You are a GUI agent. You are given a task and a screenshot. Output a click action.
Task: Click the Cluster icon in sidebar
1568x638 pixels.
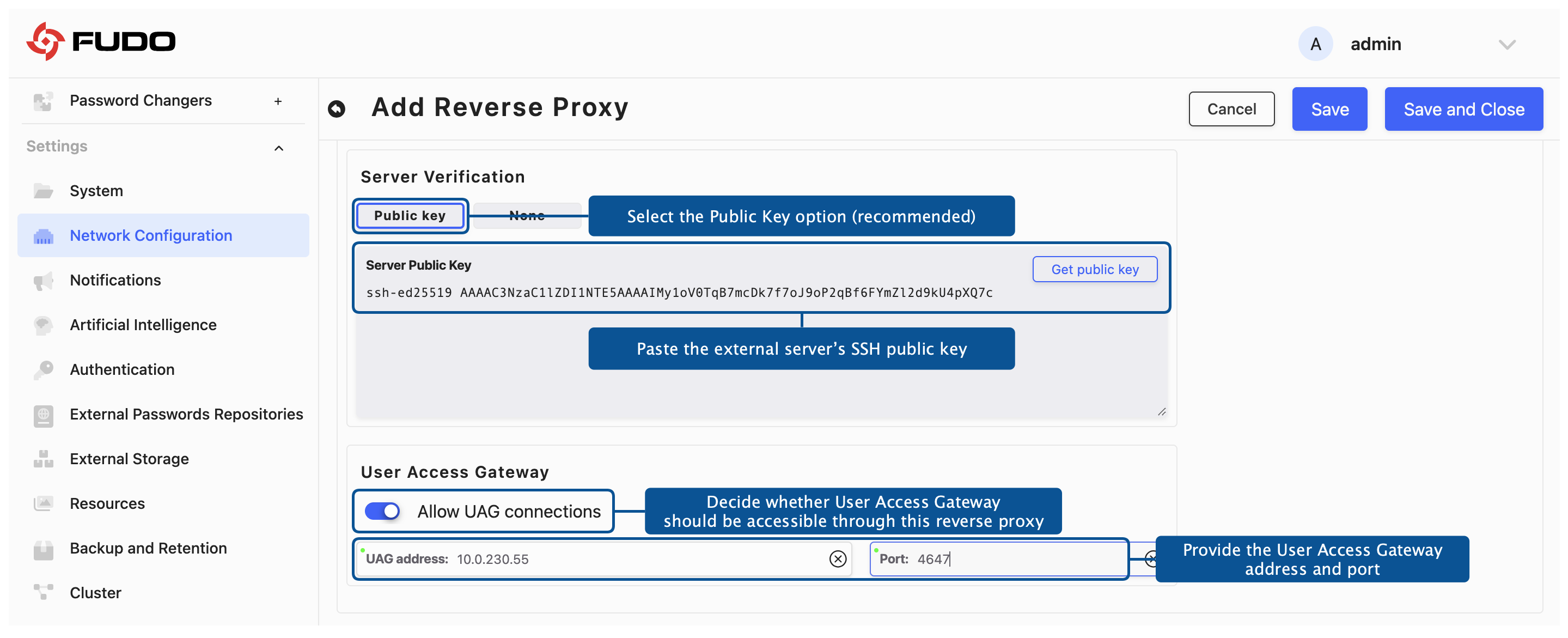pos(43,592)
